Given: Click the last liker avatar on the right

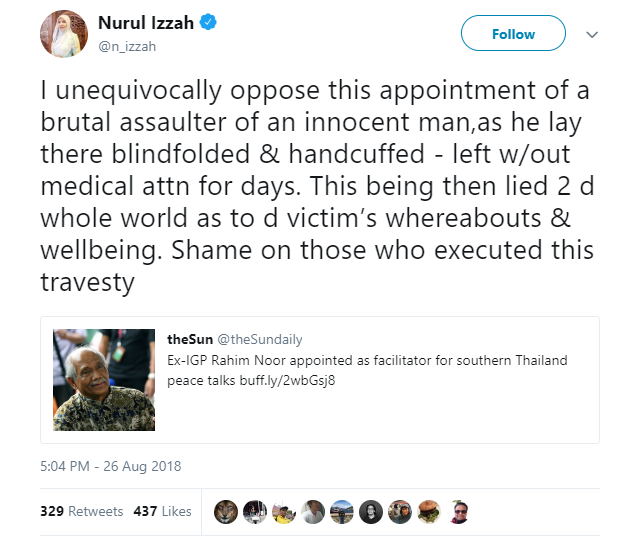Looking at the screenshot, I should click(458, 511).
